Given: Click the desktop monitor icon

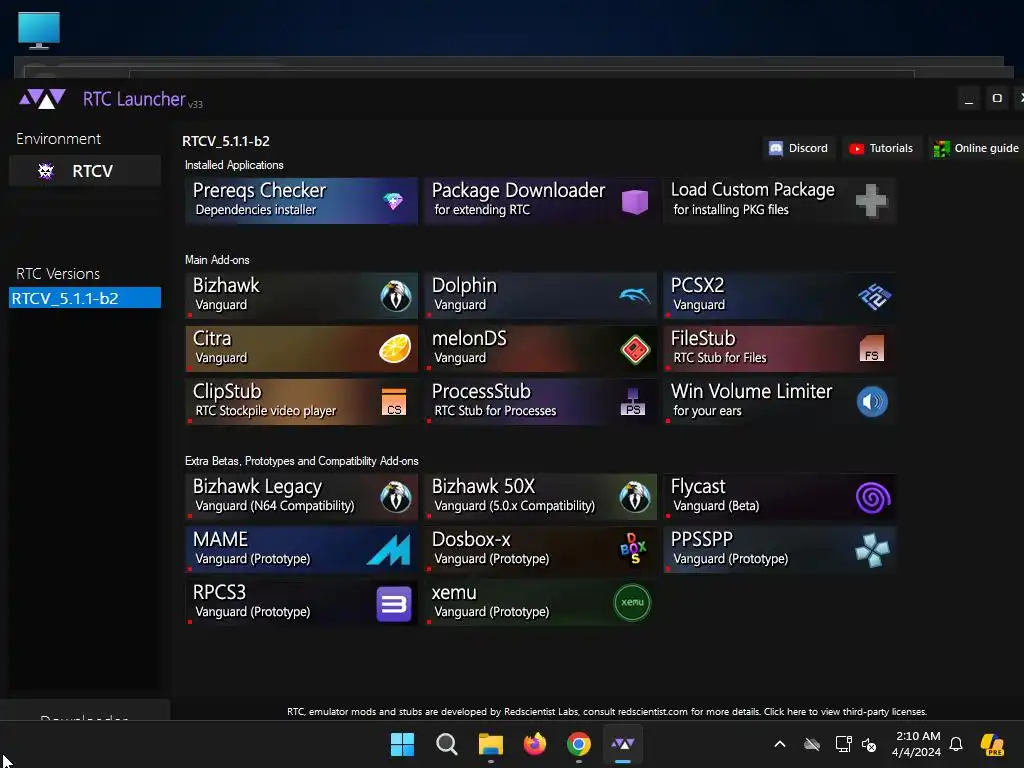Looking at the screenshot, I should click(x=39, y=31).
